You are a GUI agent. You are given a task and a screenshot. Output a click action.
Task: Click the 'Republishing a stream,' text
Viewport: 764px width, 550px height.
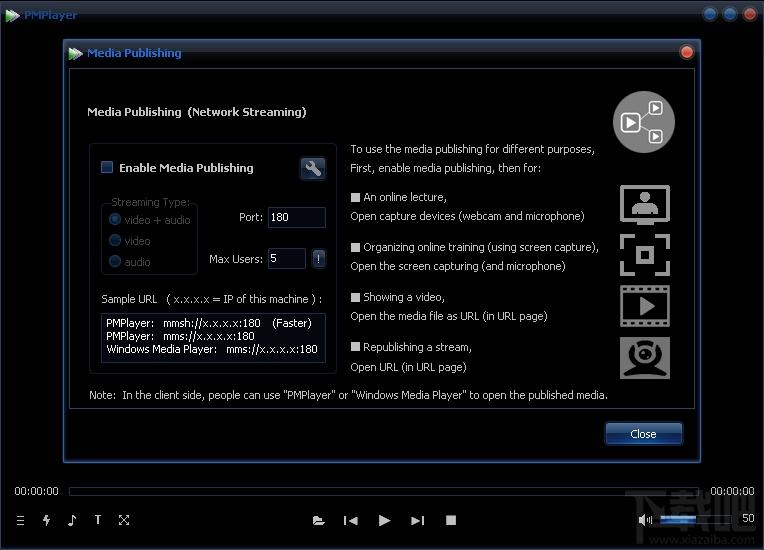pyautogui.click(x=418, y=347)
